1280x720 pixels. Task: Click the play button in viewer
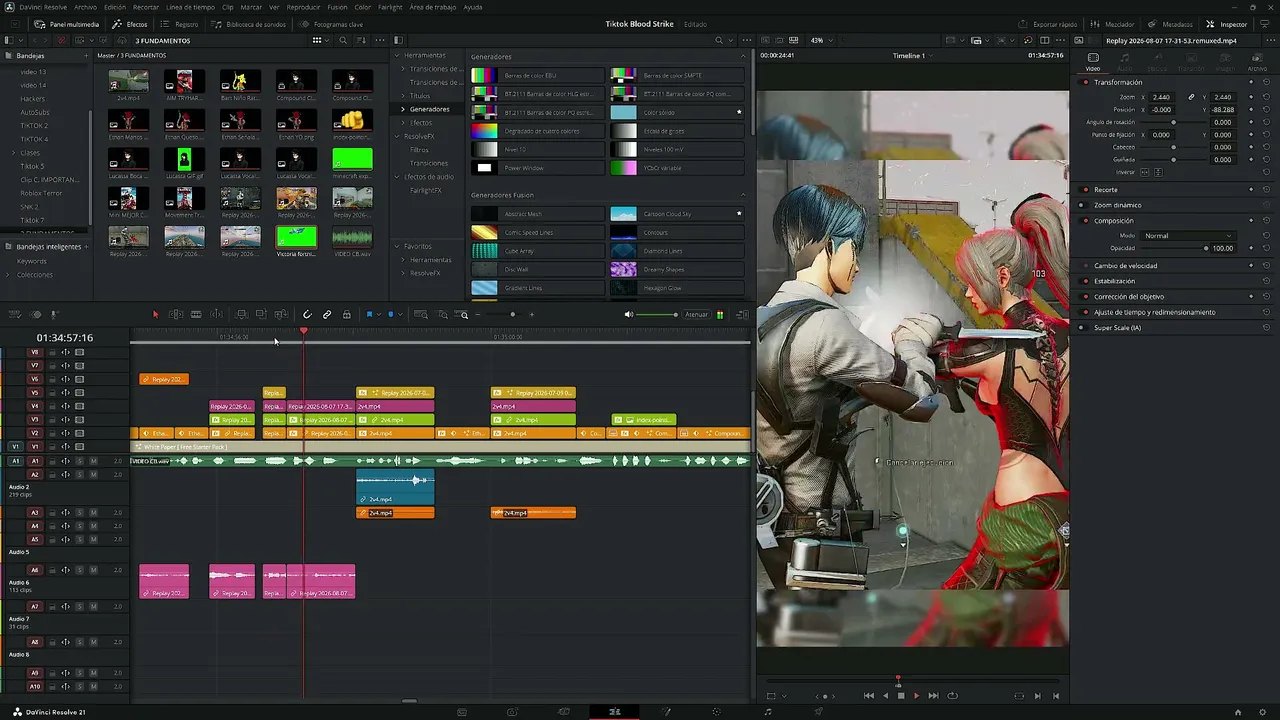[x=916, y=696]
